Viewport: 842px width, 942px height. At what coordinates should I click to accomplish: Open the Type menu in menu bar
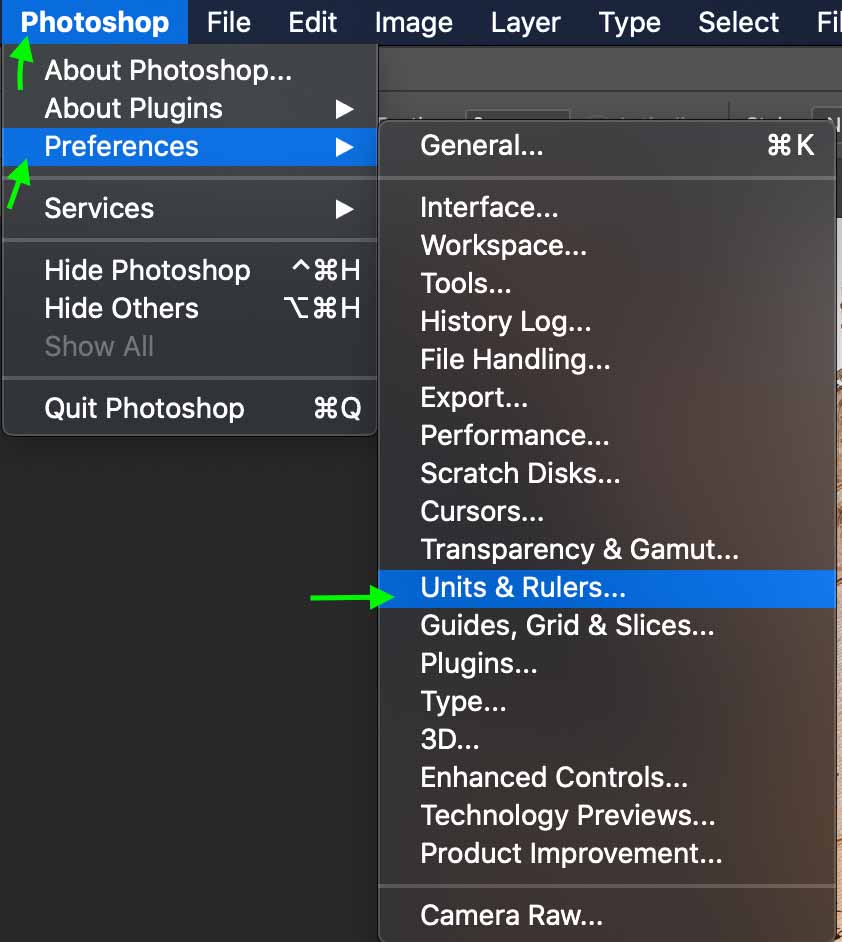pyautogui.click(x=629, y=23)
